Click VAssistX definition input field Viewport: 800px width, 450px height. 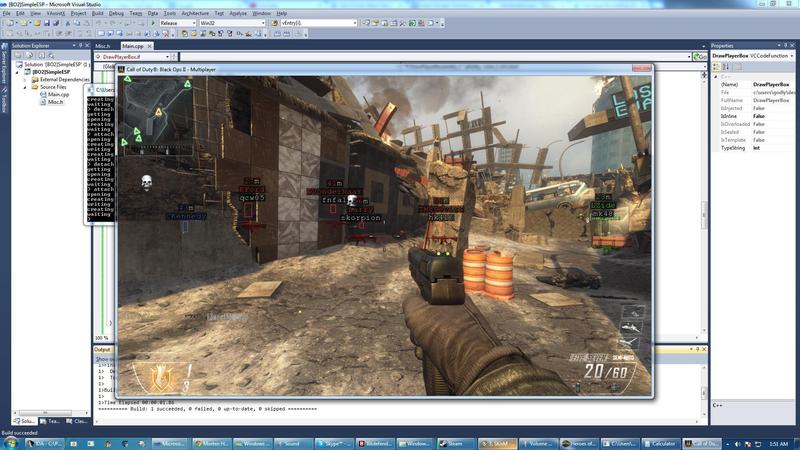click(435, 57)
